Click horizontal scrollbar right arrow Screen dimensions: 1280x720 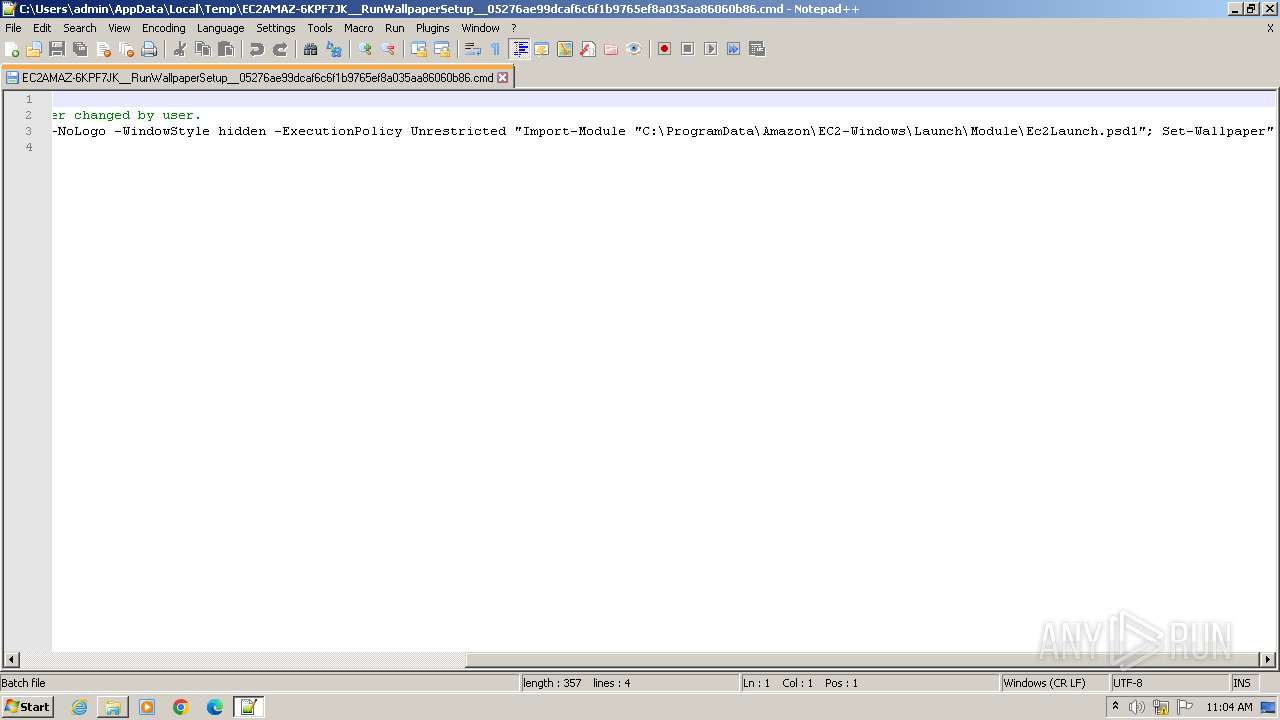click(1268, 660)
